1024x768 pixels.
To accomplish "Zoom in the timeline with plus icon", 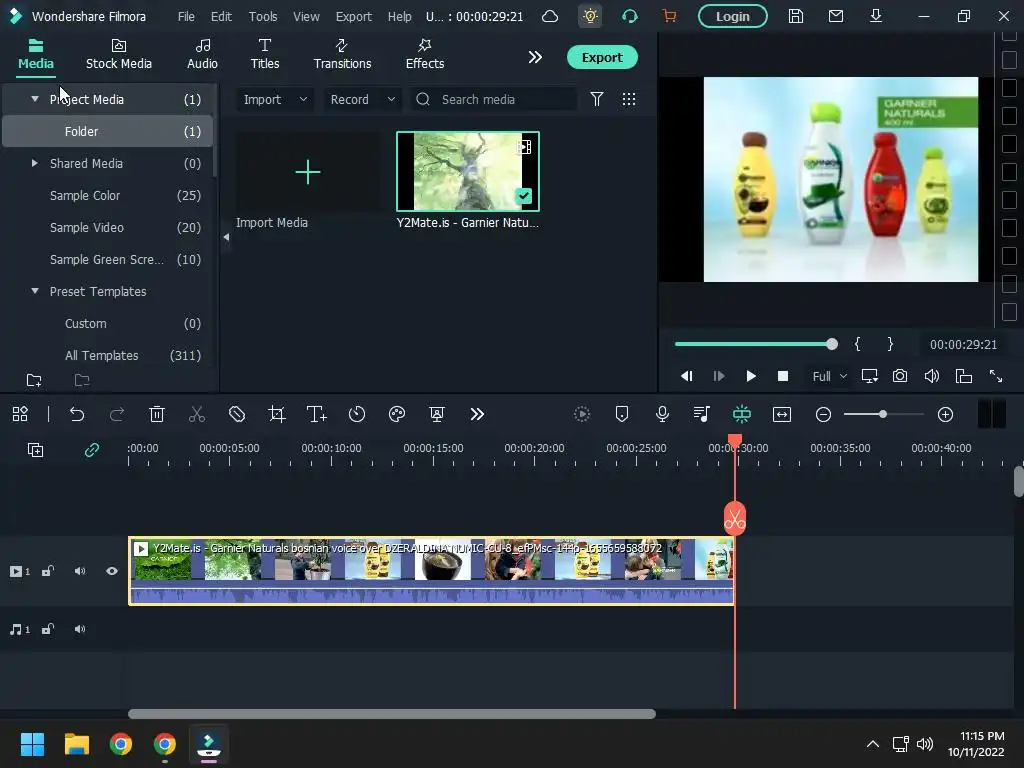I will tap(945, 414).
